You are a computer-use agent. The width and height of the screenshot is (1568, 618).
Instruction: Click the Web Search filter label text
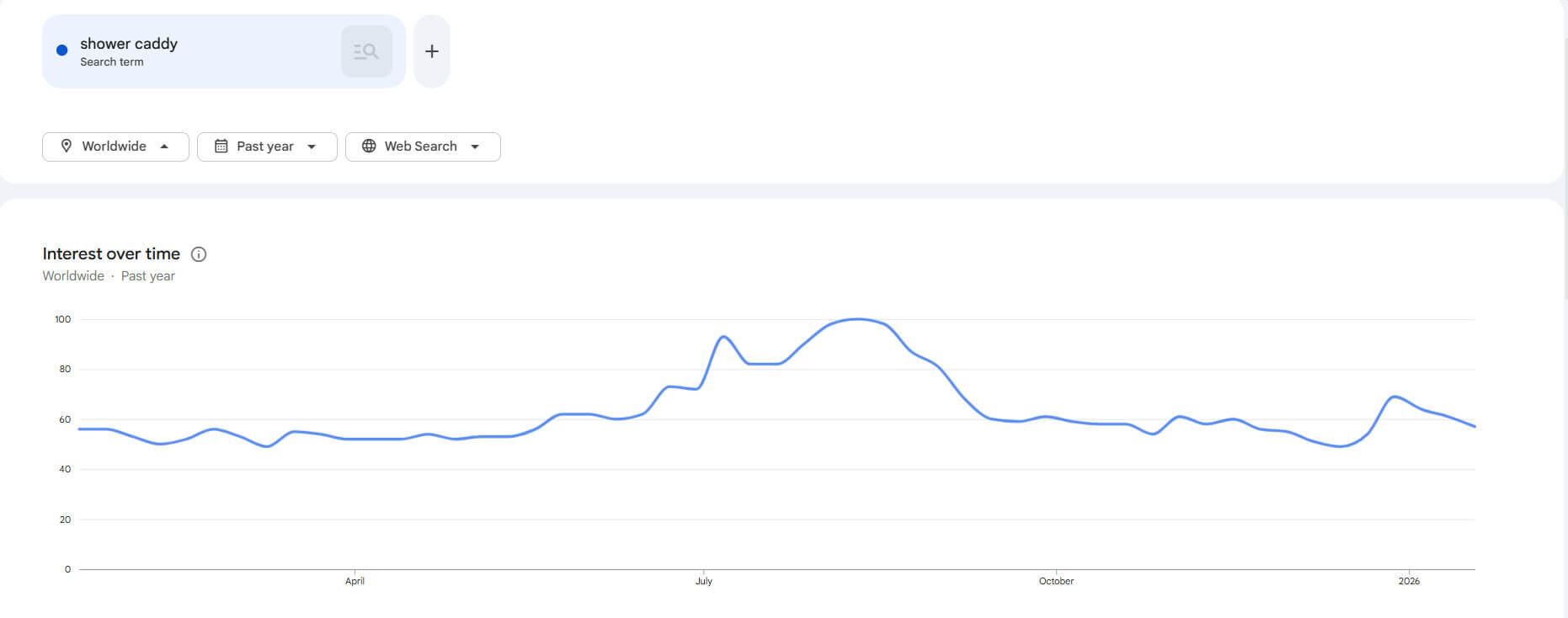pyautogui.click(x=420, y=147)
